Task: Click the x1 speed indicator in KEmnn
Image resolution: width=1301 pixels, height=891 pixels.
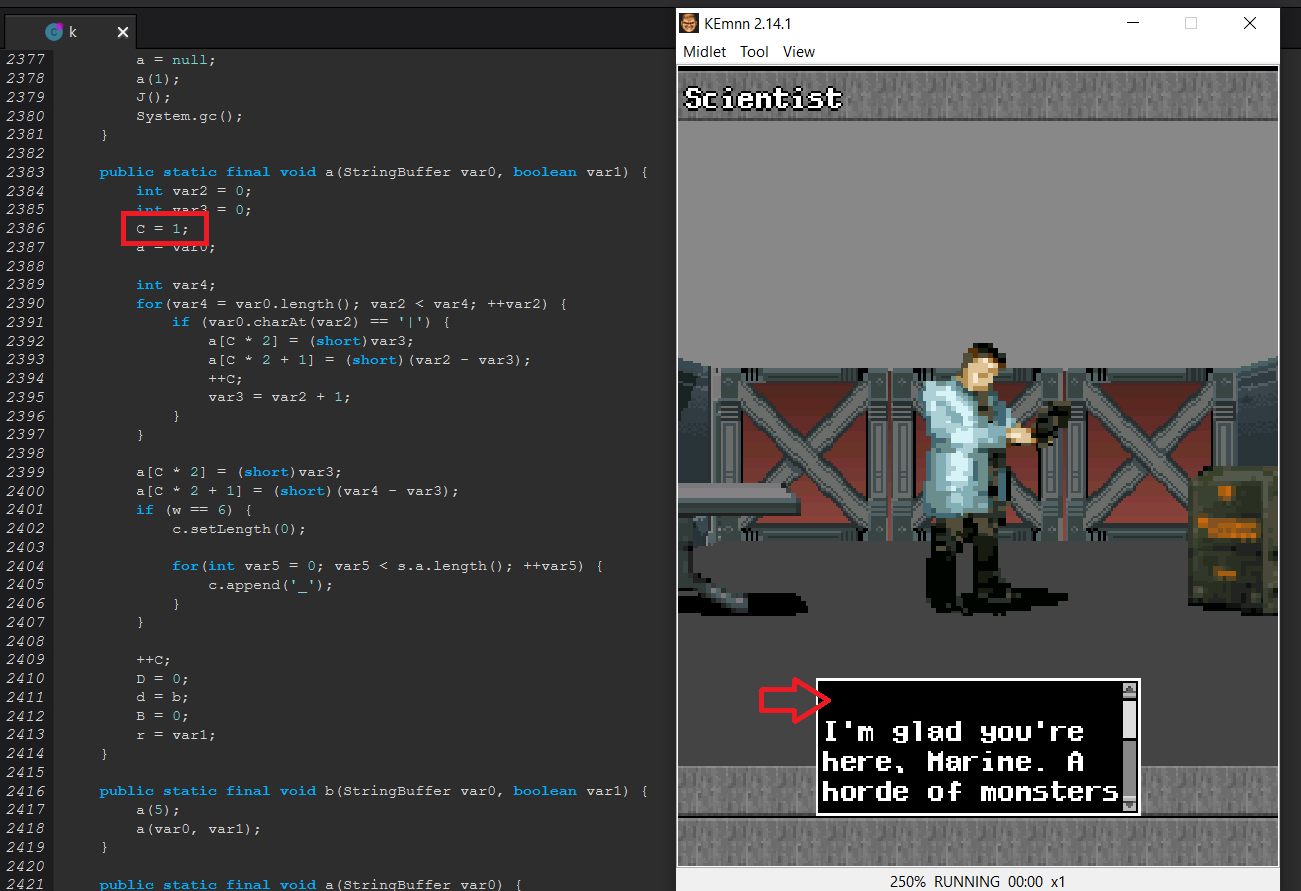Action: tap(1058, 882)
